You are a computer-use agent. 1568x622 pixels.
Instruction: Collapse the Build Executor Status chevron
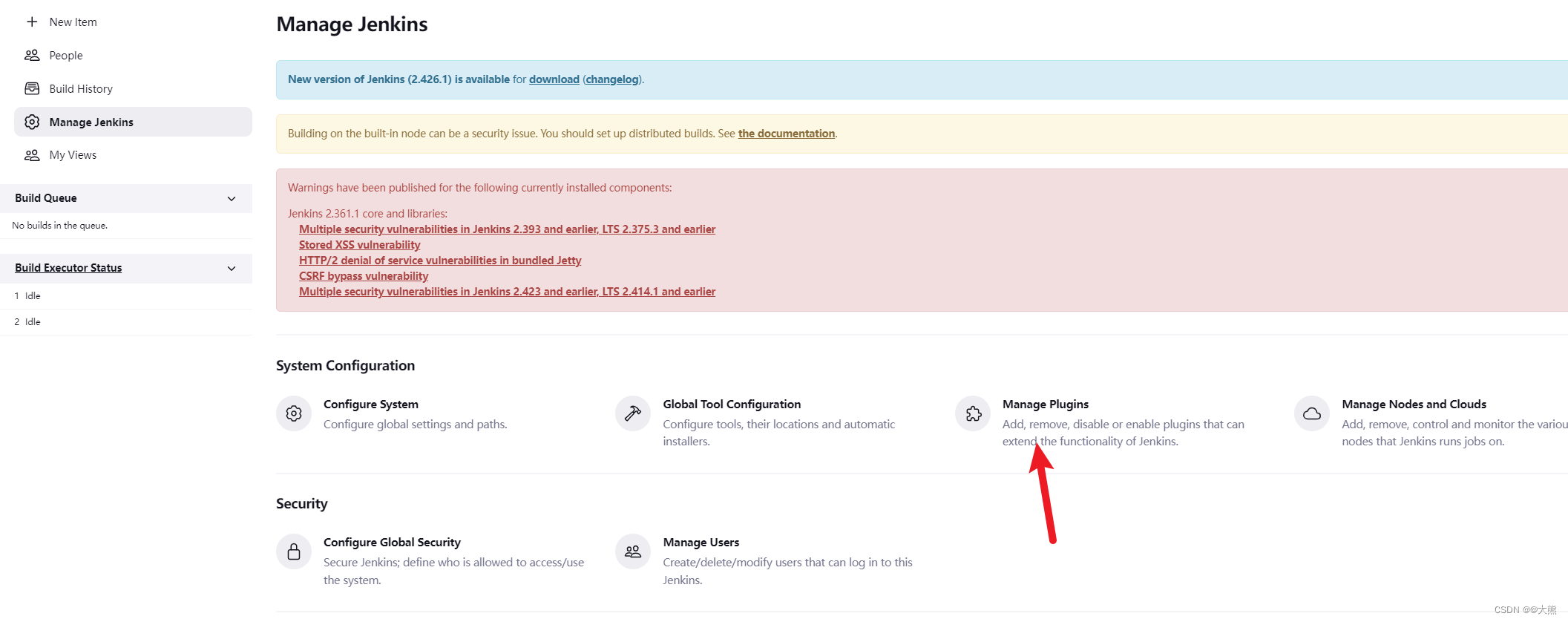pyautogui.click(x=232, y=268)
